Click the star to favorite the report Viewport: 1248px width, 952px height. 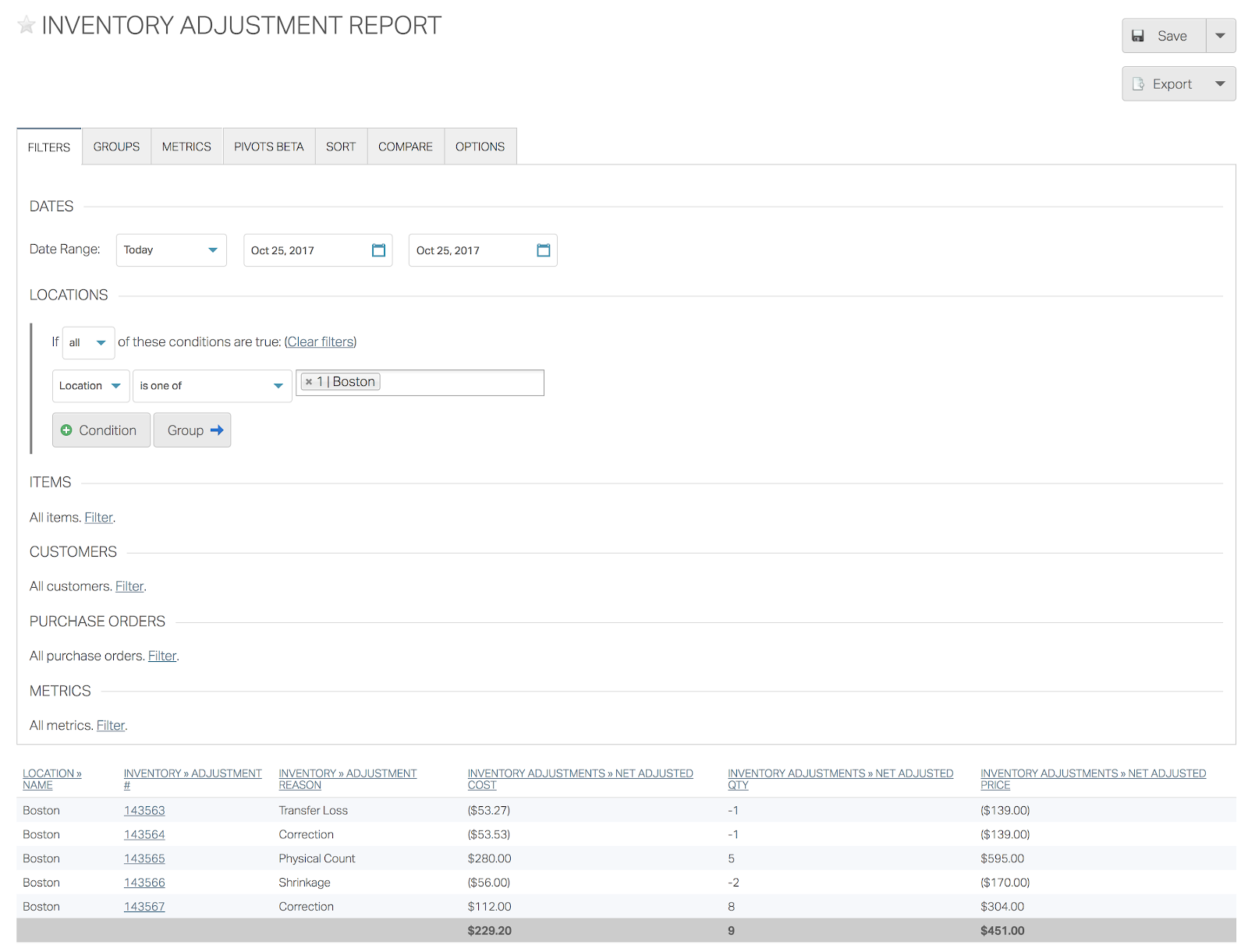tap(26, 25)
